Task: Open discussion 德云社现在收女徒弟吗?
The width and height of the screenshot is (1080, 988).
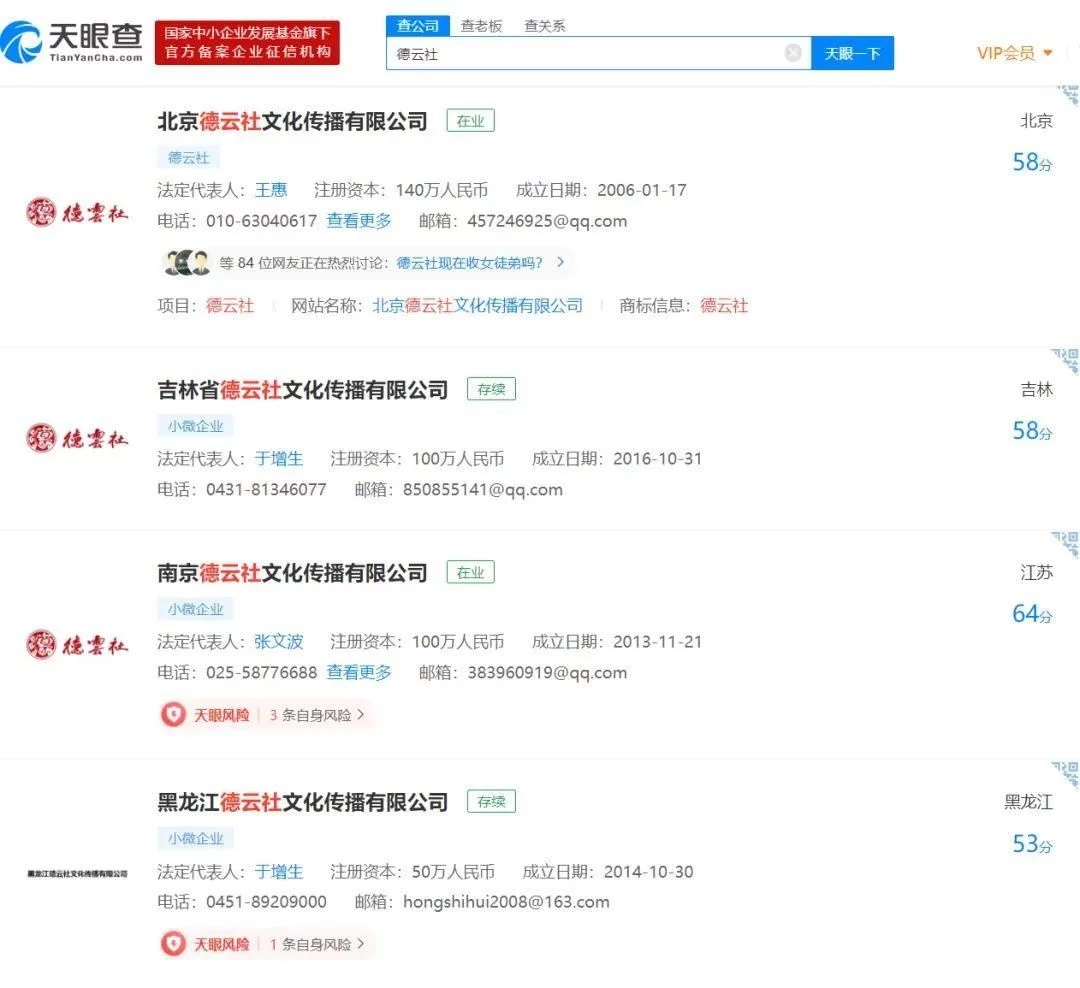Action: (x=470, y=263)
